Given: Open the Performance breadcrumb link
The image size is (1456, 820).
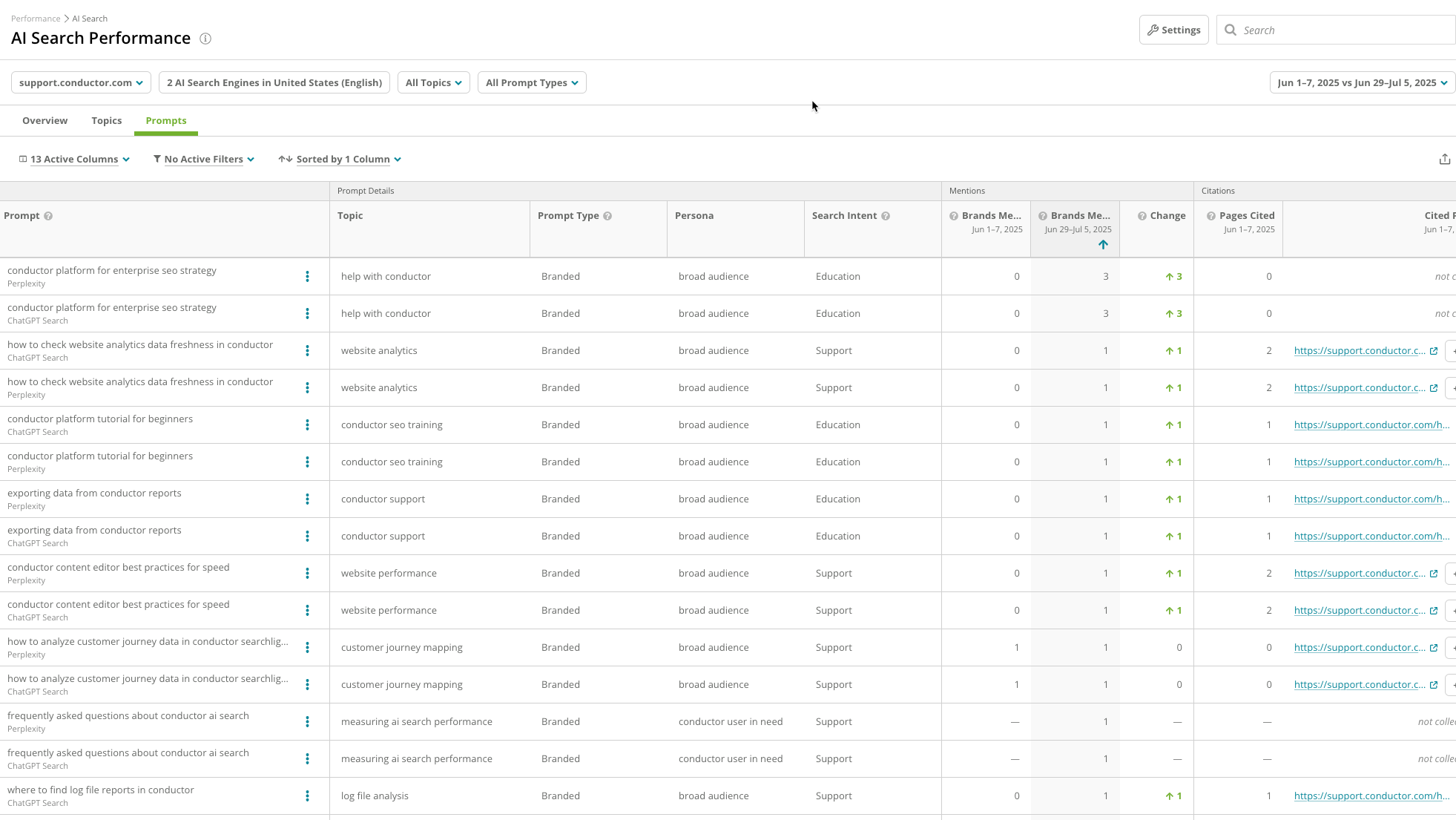Looking at the screenshot, I should pos(36,18).
